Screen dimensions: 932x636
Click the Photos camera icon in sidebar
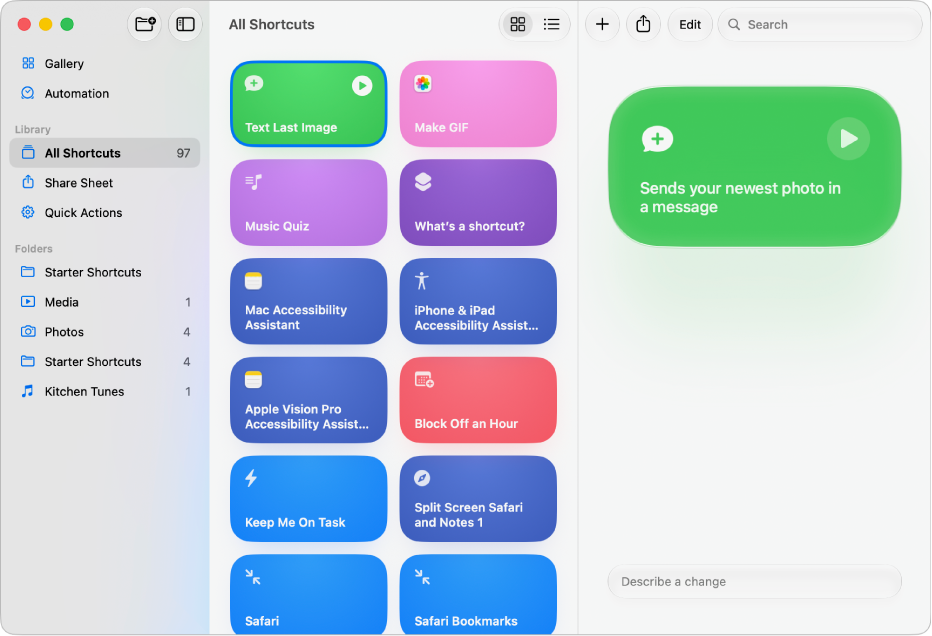28,331
